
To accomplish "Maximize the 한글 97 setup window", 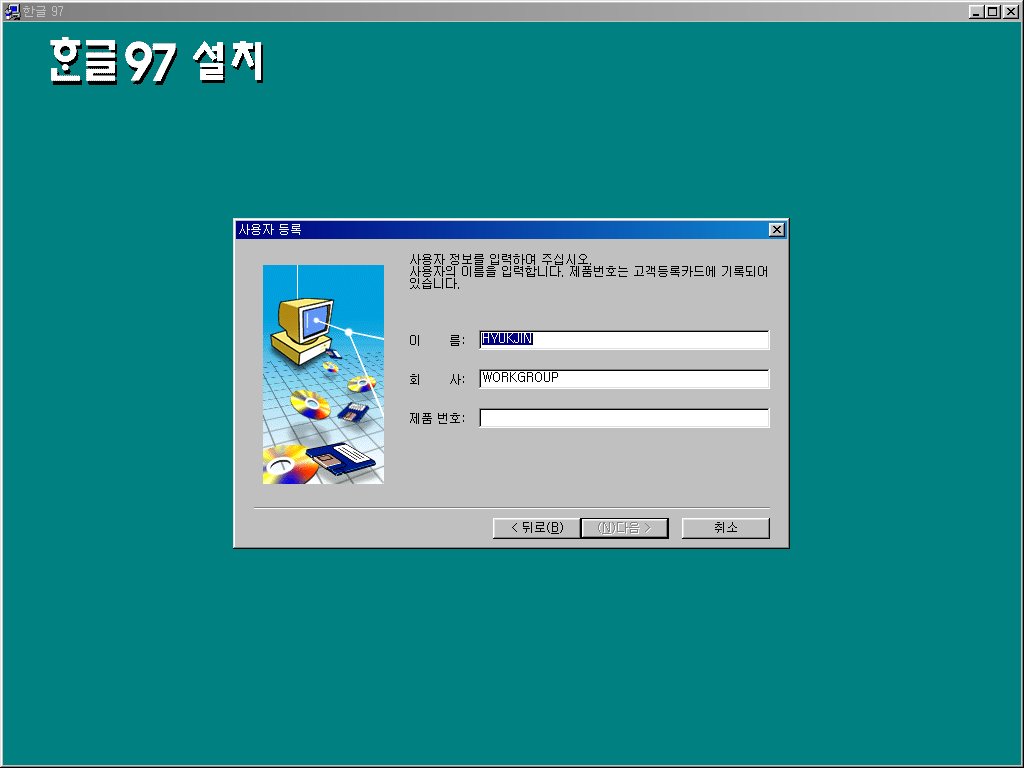I will (992, 12).
